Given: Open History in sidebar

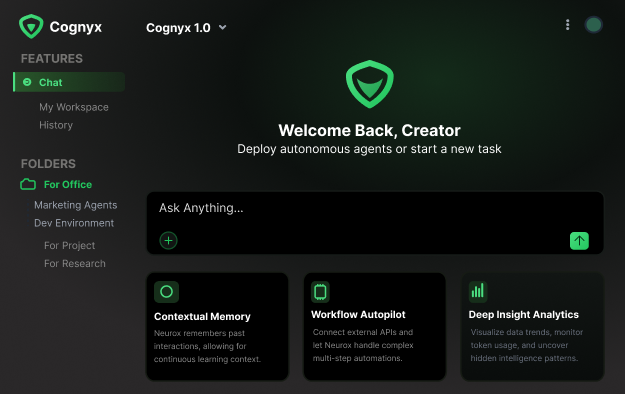Looking at the screenshot, I should tap(56, 125).
